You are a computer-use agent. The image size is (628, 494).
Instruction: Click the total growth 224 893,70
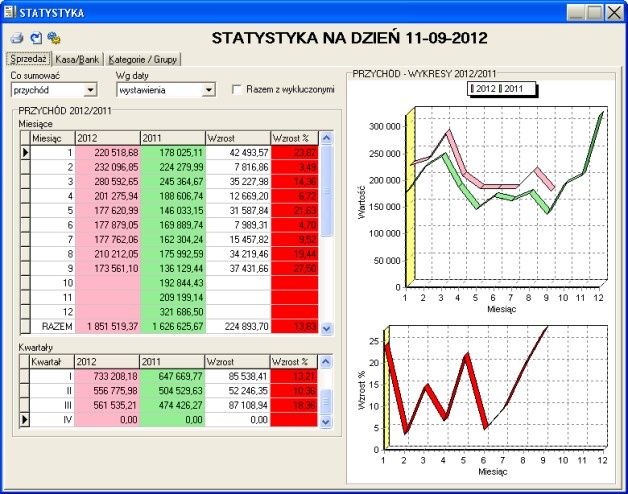238,326
